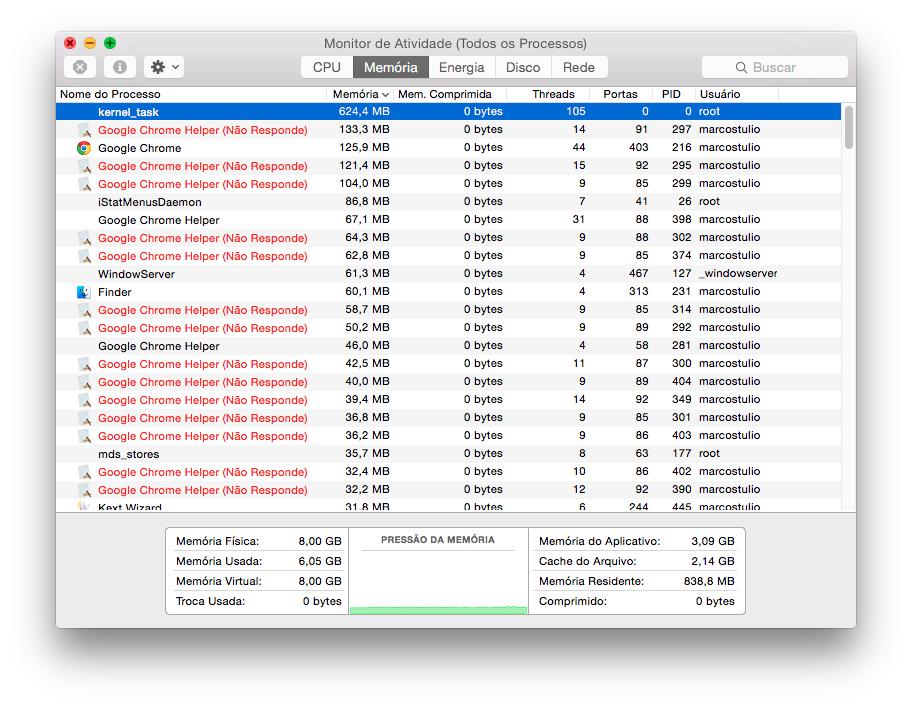Open the process info (i) toolbar icon
Image resolution: width=912 pixels, height=708 pixels.
pyautogui.click(x=120, y=67)
